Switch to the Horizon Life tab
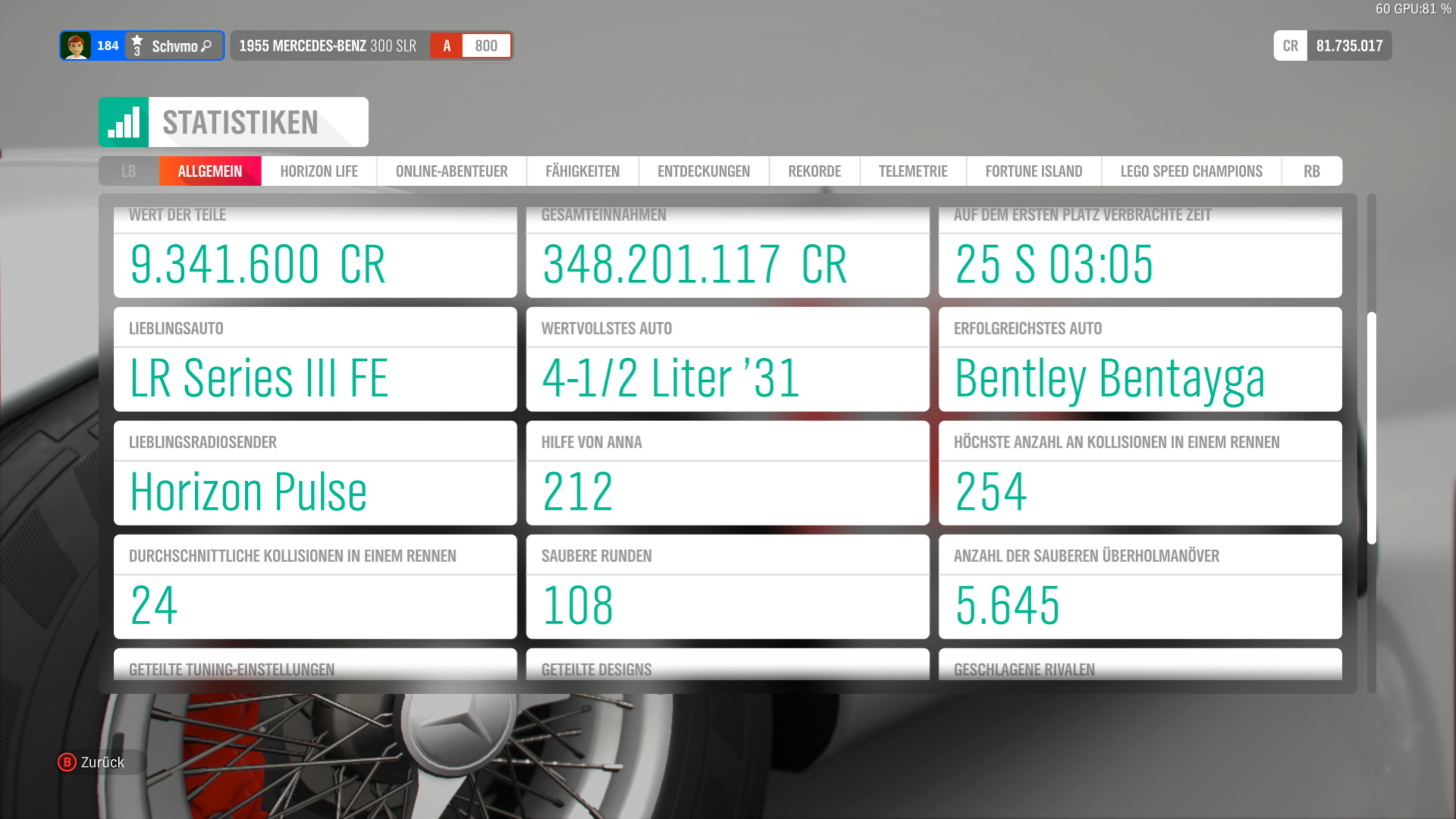This screenshot has height=819, width=1456. pyautogui.click(x=319, y=171)
